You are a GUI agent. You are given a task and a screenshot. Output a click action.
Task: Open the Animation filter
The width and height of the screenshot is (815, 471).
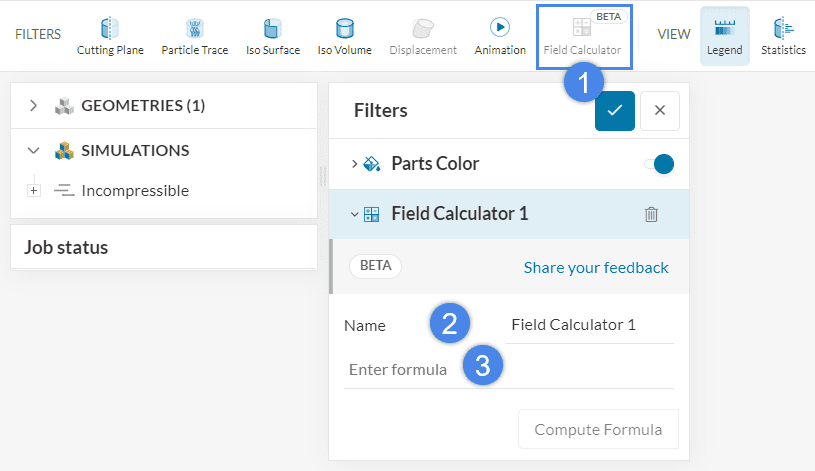499,36
